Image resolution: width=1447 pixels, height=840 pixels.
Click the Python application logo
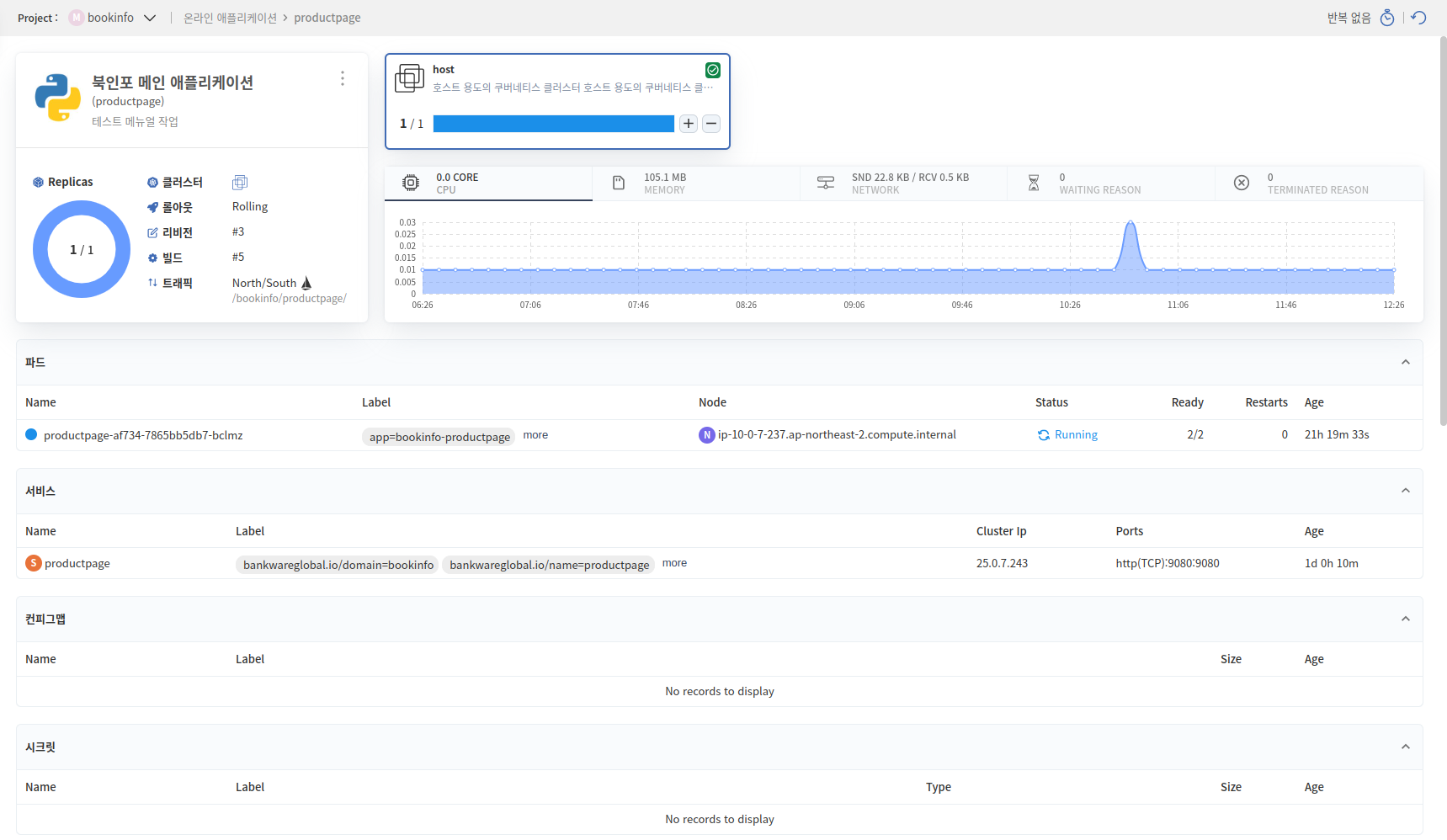pos(58,98)
